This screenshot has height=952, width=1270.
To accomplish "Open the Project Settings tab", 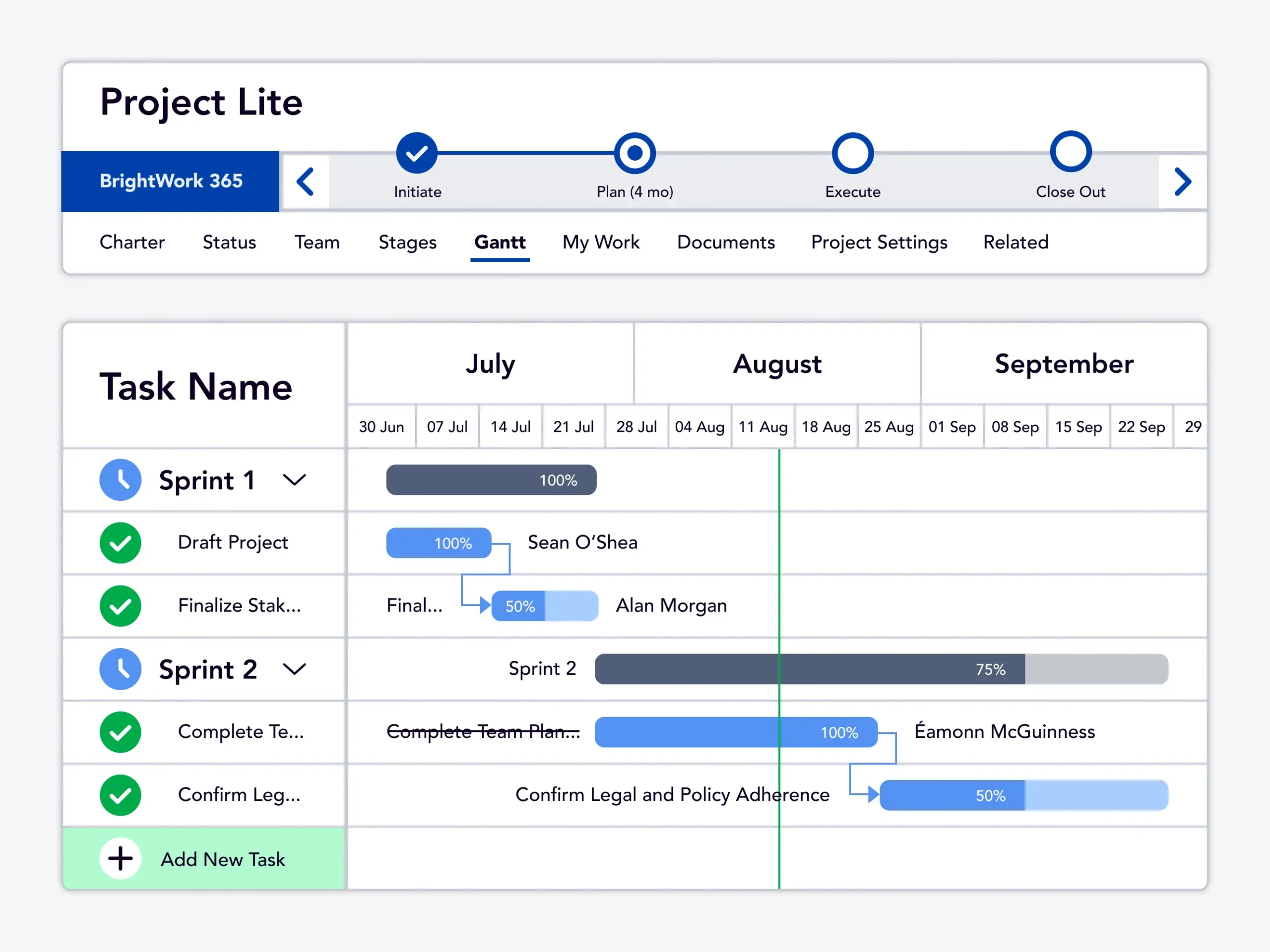I will (879, 242).
